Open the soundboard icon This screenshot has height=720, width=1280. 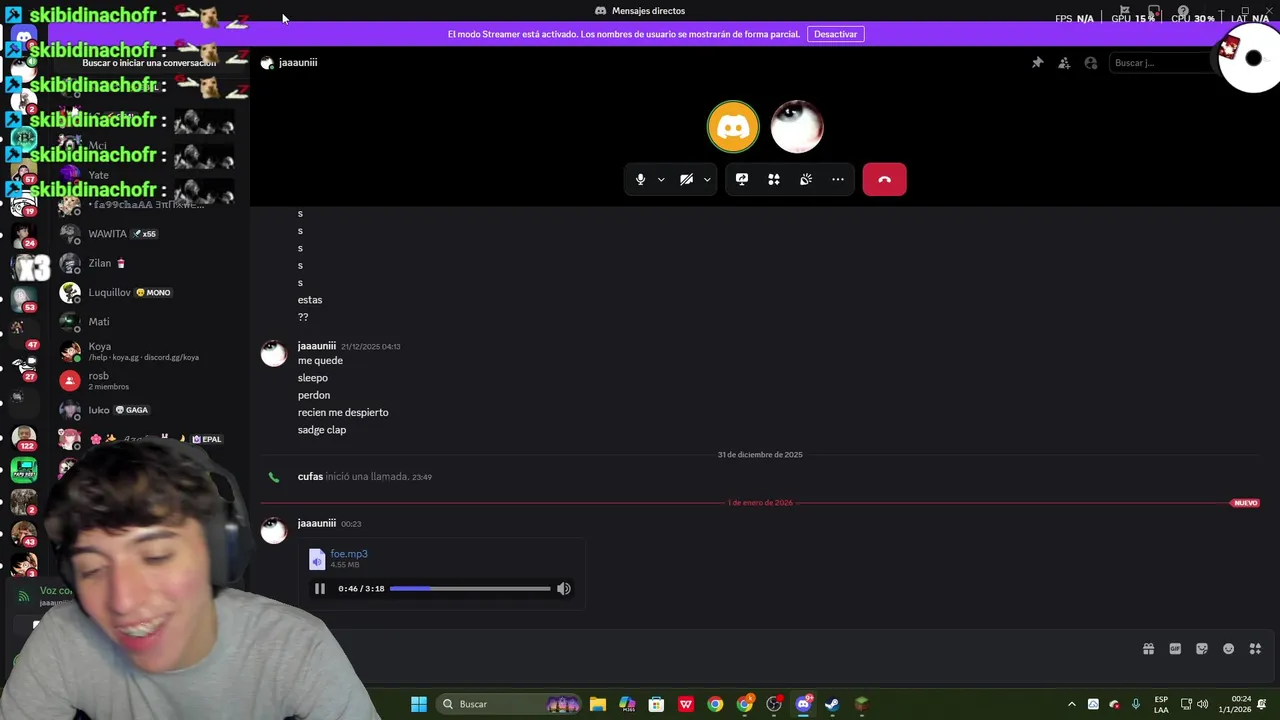pyautogui.click(x=806, y=179)
